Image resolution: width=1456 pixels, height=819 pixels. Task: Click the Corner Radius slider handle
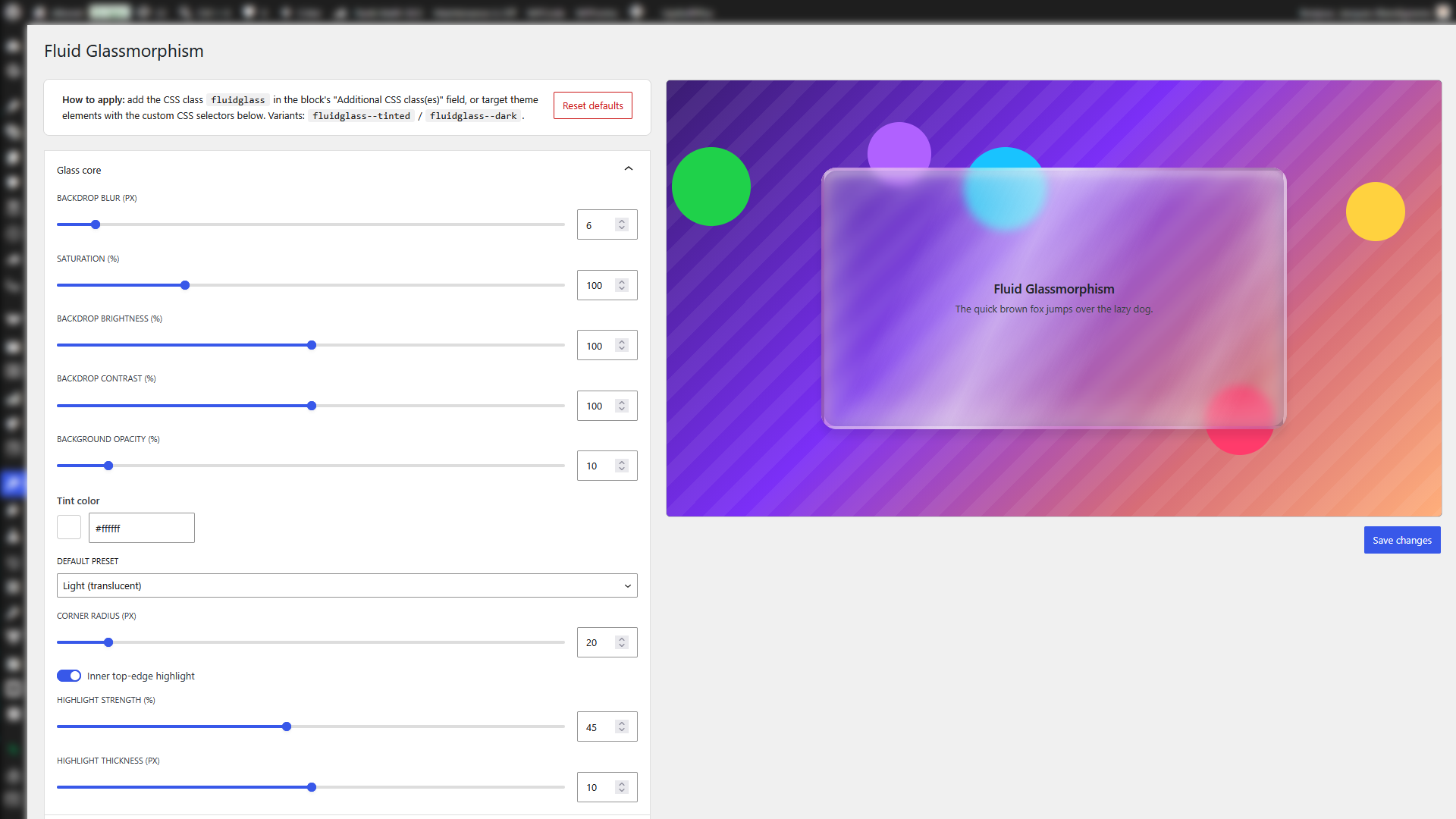pos(108,642)
